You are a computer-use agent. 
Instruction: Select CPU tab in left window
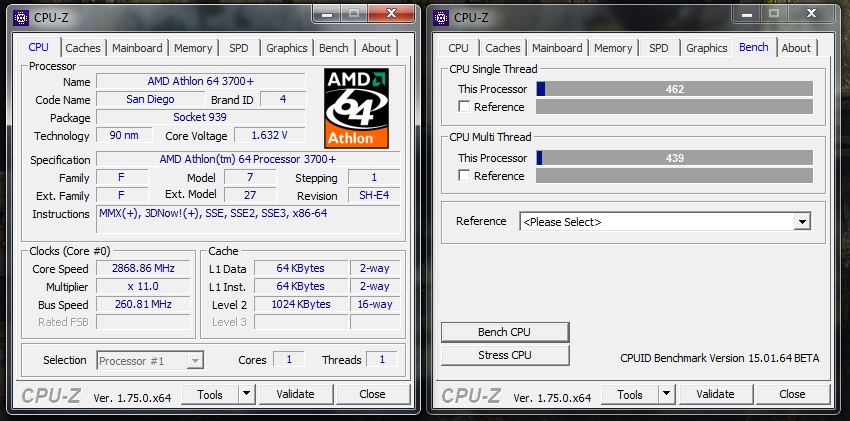pos(38,47)
